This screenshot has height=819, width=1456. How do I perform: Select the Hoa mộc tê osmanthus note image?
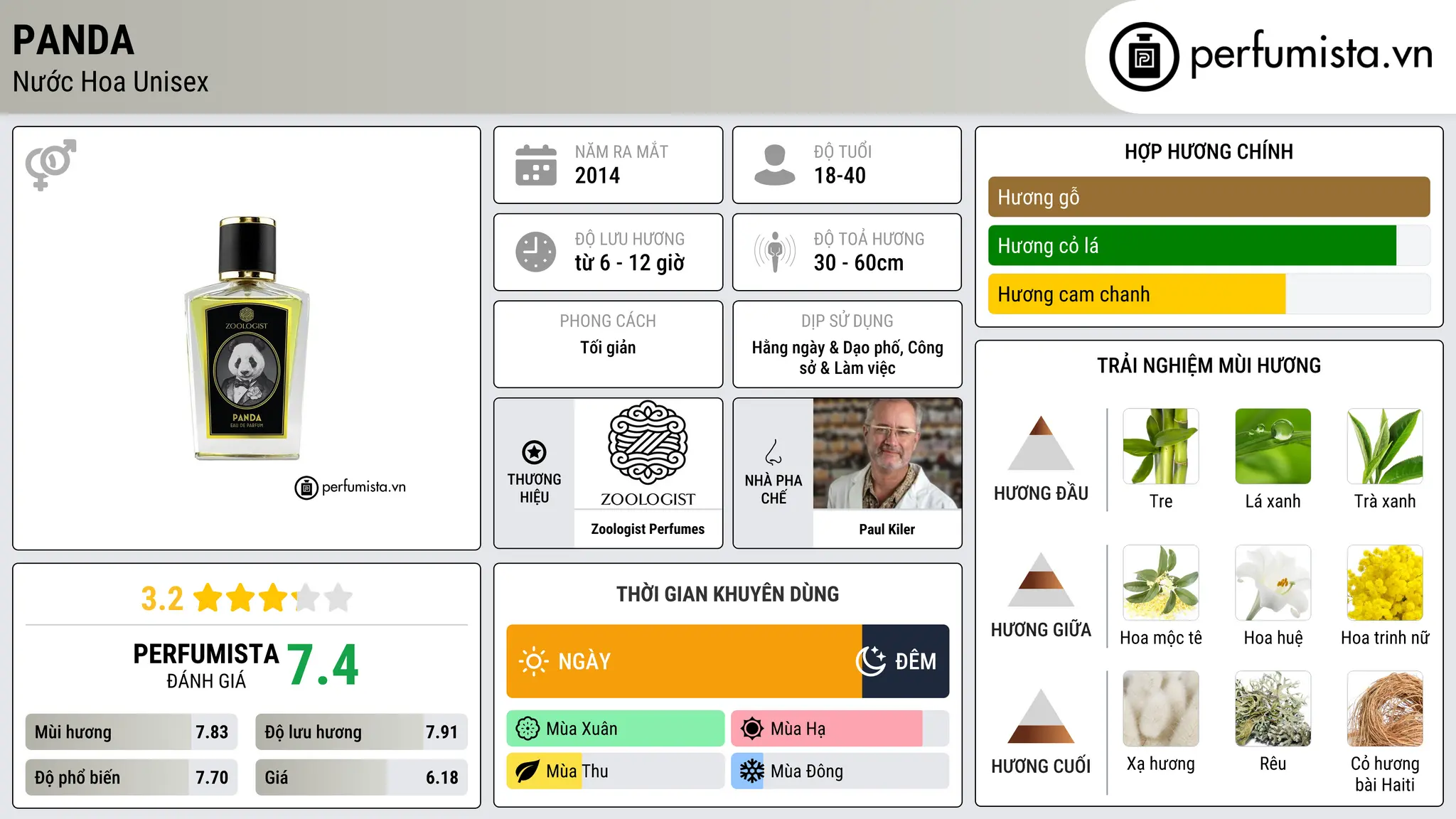coord(1161,583)
